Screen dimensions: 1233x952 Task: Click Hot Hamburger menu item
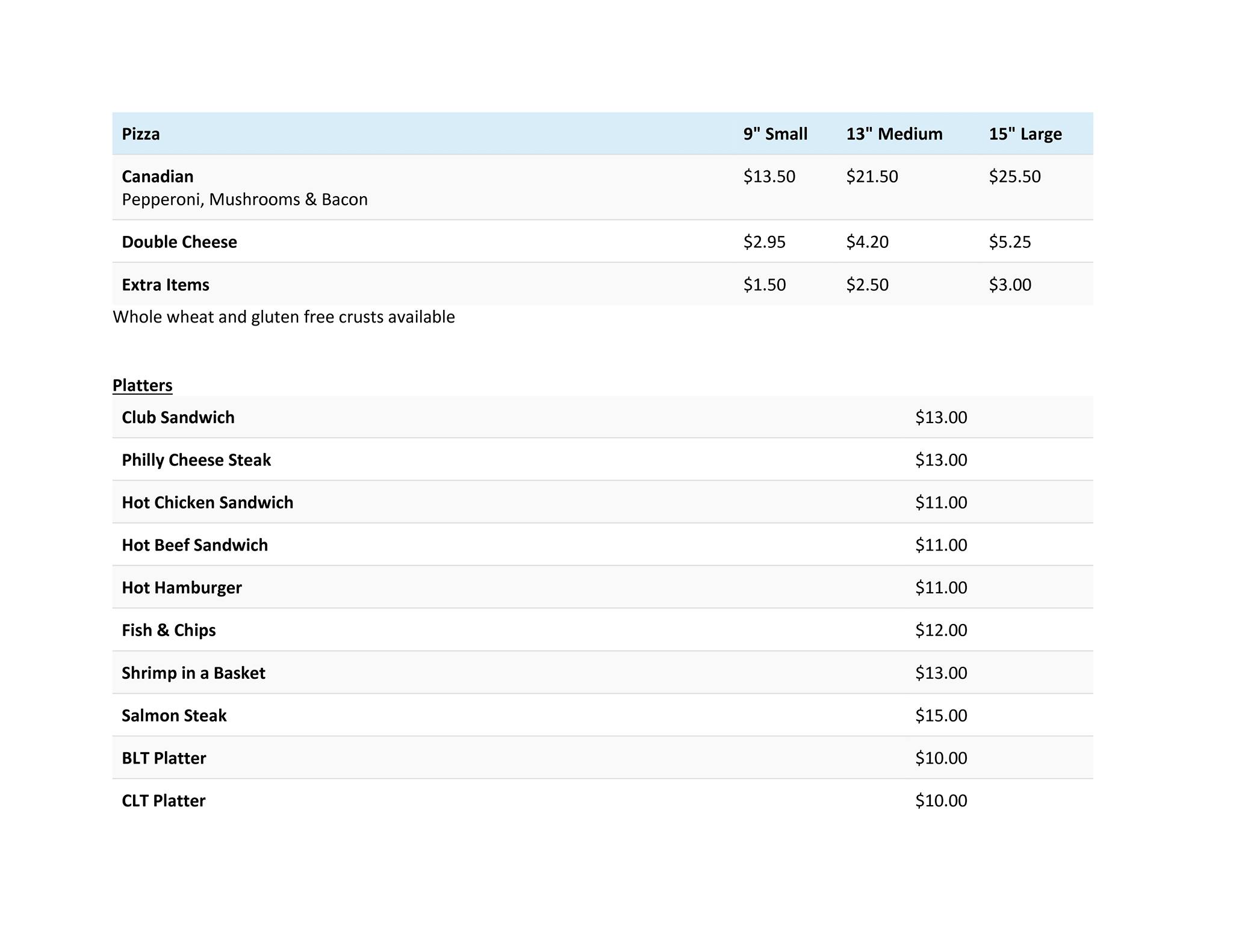click(x=182, y=588)
